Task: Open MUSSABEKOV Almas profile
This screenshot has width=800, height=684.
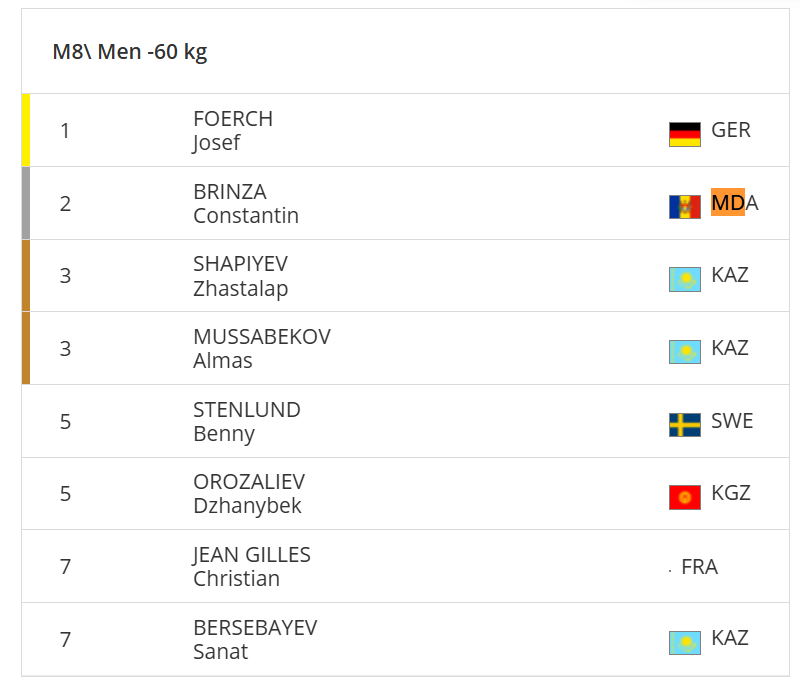Action: click(x=261, y=348)
